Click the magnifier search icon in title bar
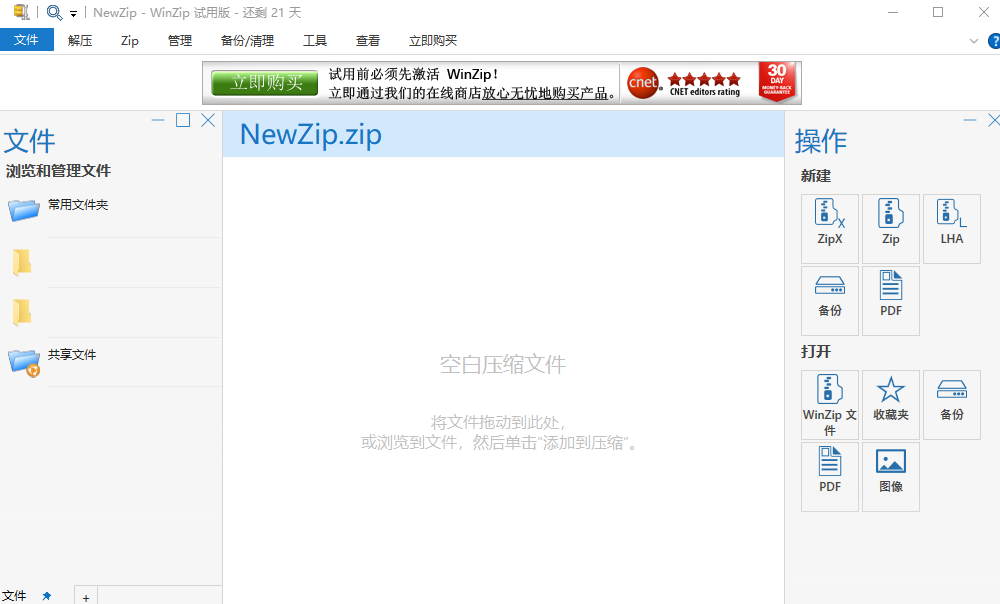Image resolution: width=1000 pixels, height=604 pixels. pos(54,12)
